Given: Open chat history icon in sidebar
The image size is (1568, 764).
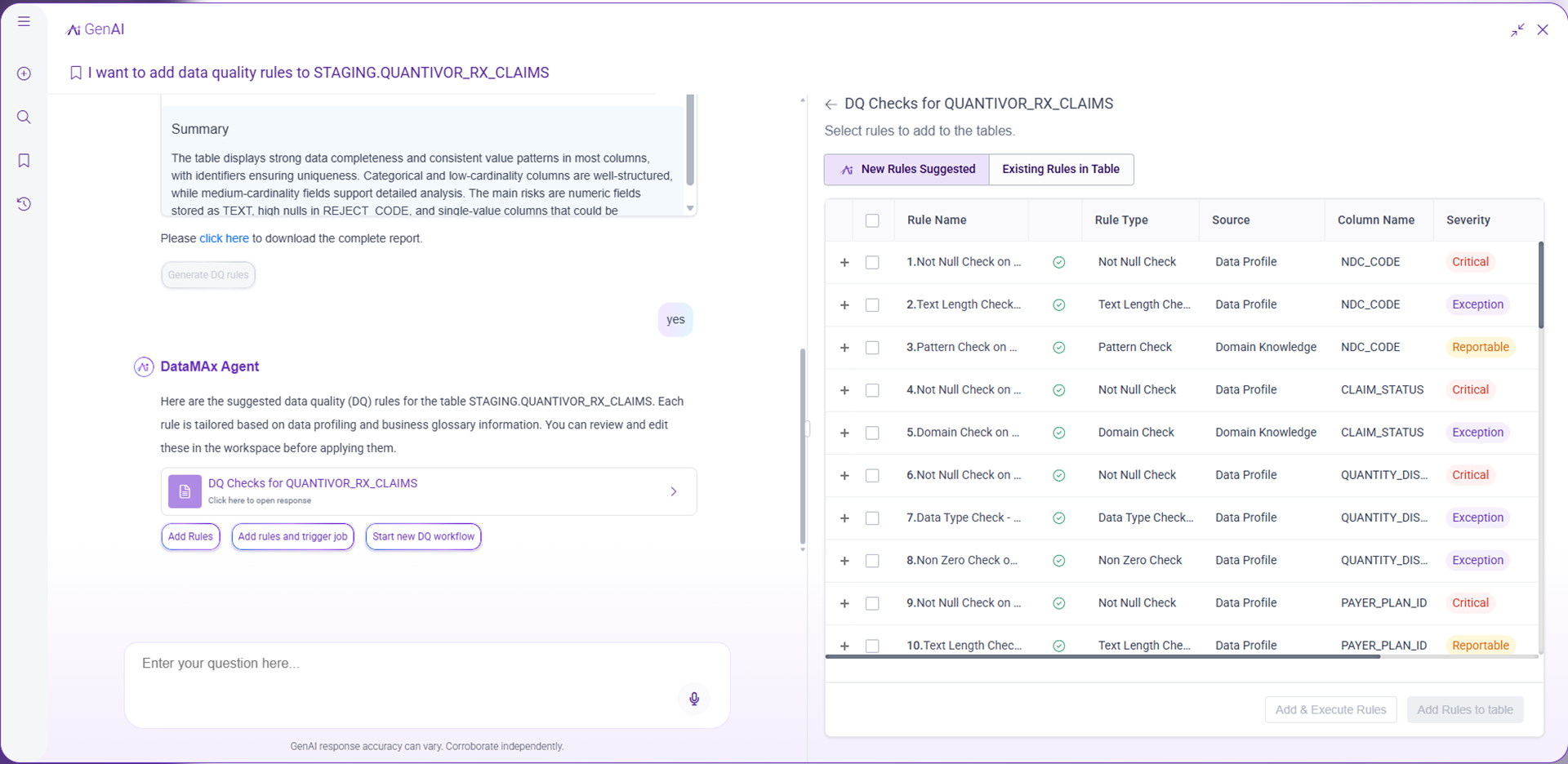Looking at the screenshot, I should point(24,204).
